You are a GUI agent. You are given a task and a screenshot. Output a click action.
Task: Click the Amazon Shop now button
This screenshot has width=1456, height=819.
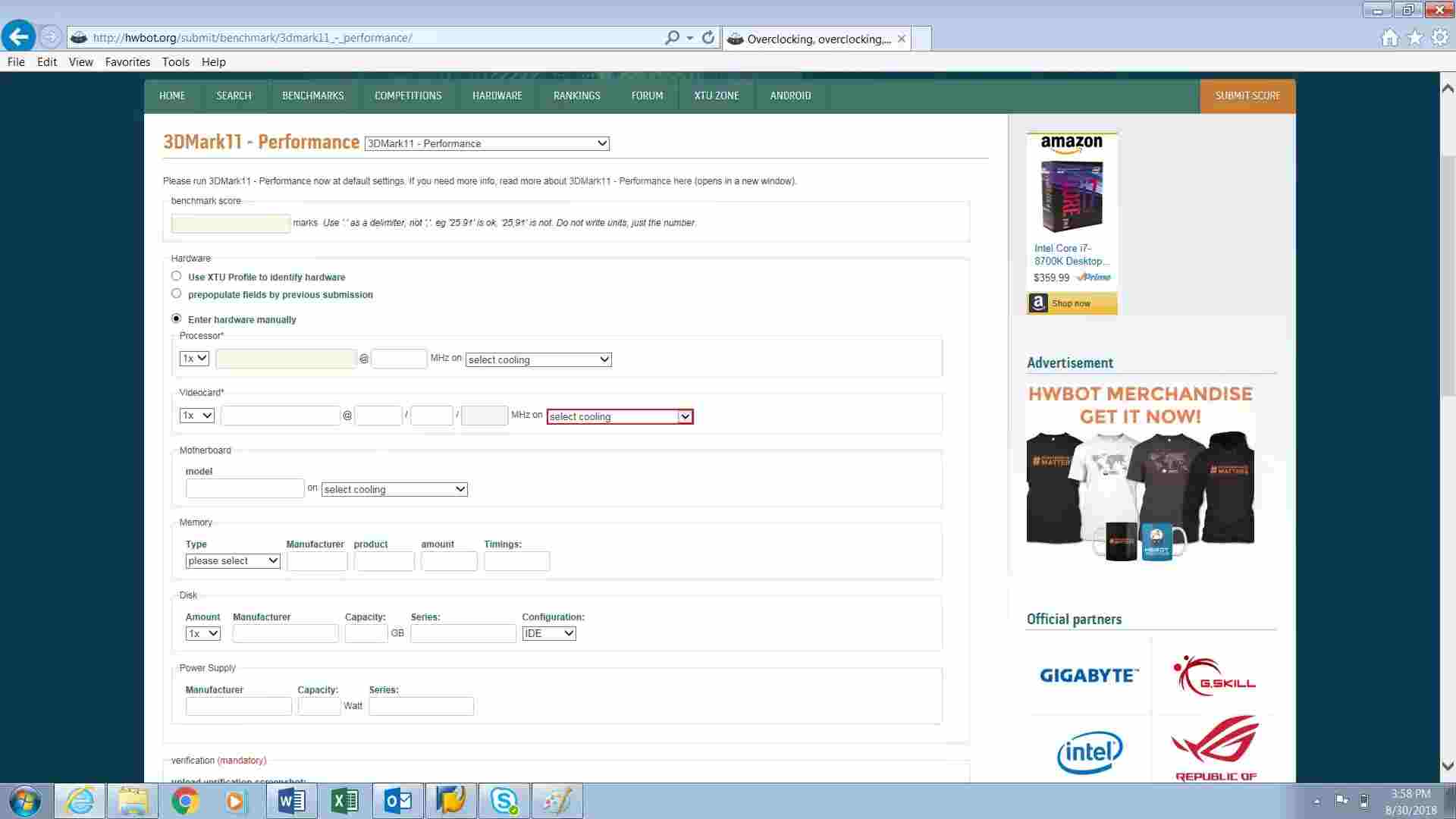(x=1072, y=303)
